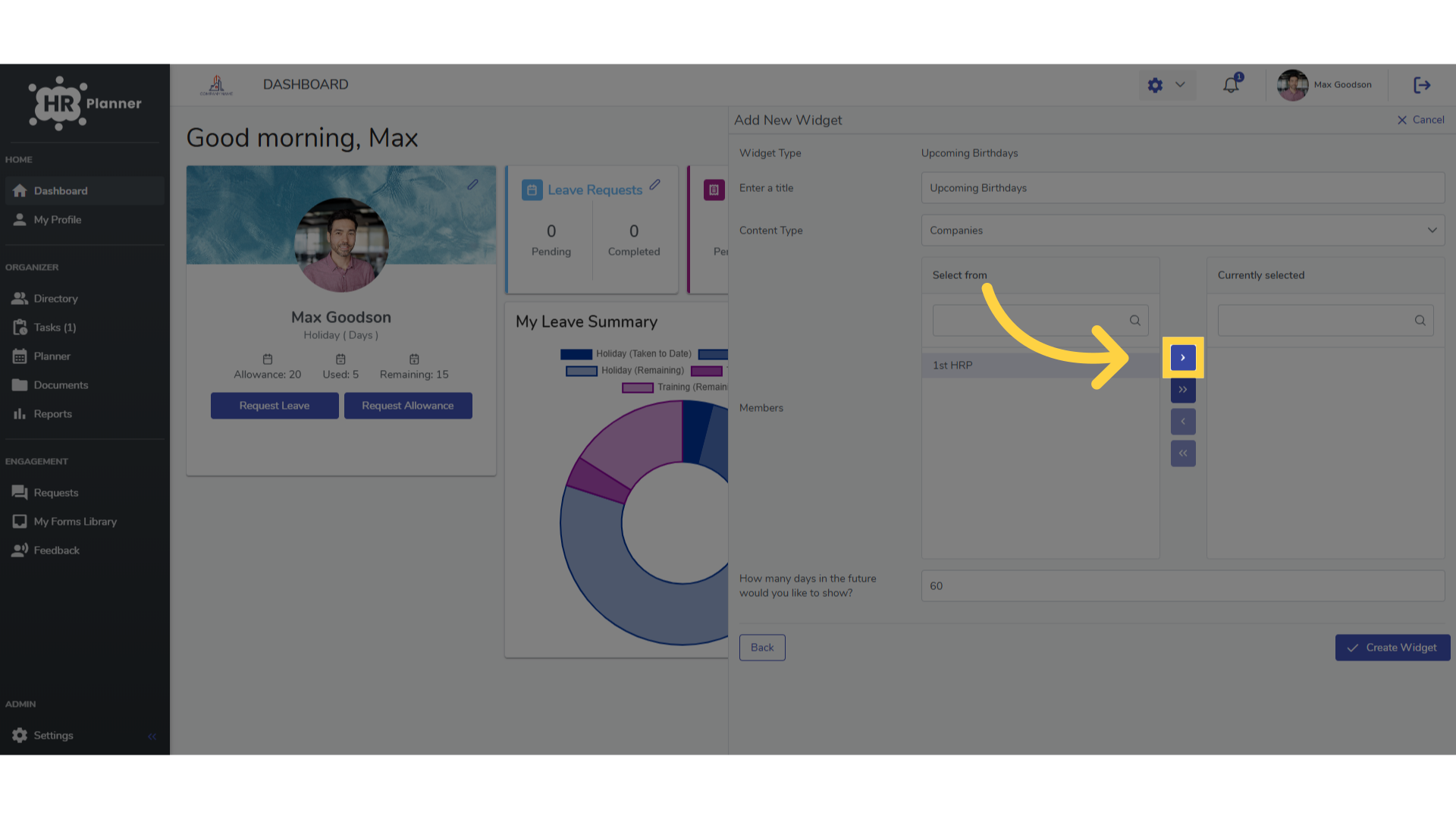Click the company logo in header
Image resolution: width=1456 pixels, height=819 pixels.
pos(216,85)
